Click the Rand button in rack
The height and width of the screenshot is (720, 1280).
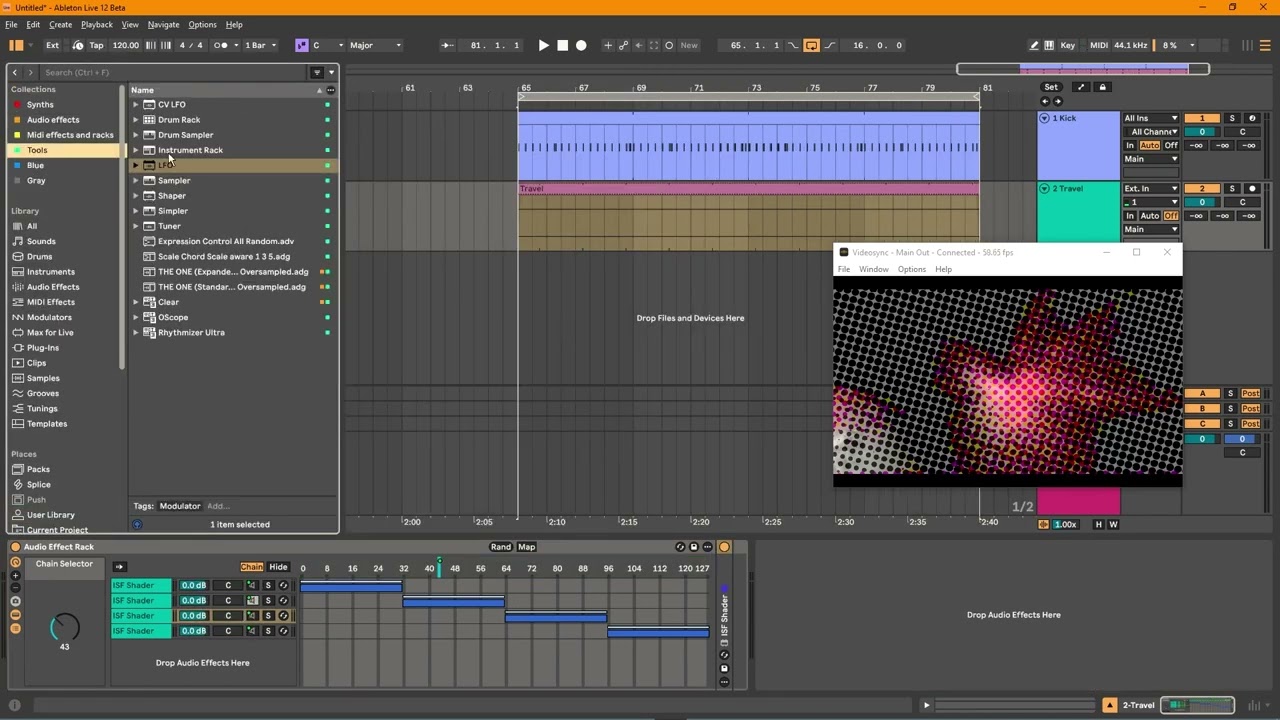(500, 547)
